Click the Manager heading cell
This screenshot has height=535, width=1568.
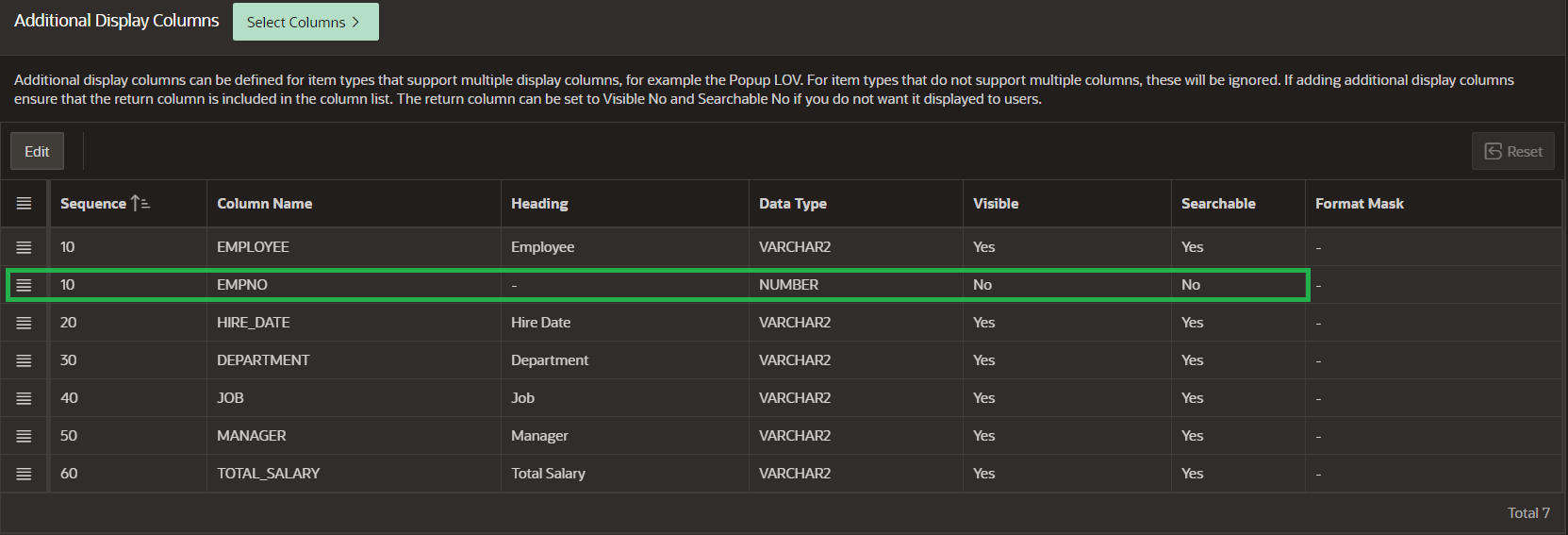point(625,436)
